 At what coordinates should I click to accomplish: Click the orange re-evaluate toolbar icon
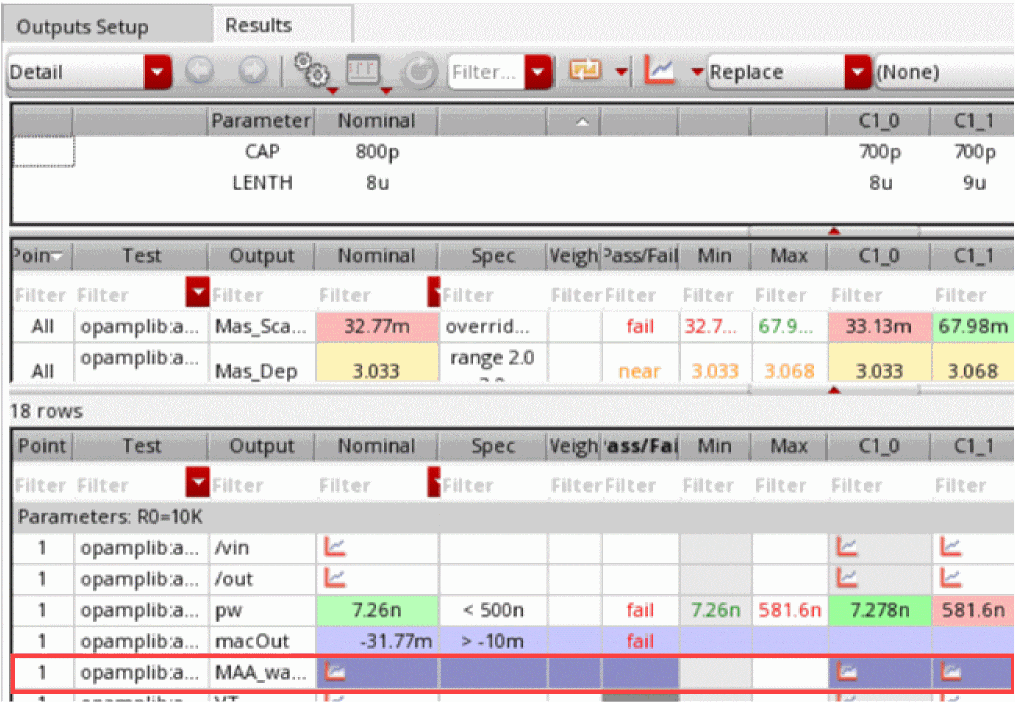pos(585,70)
